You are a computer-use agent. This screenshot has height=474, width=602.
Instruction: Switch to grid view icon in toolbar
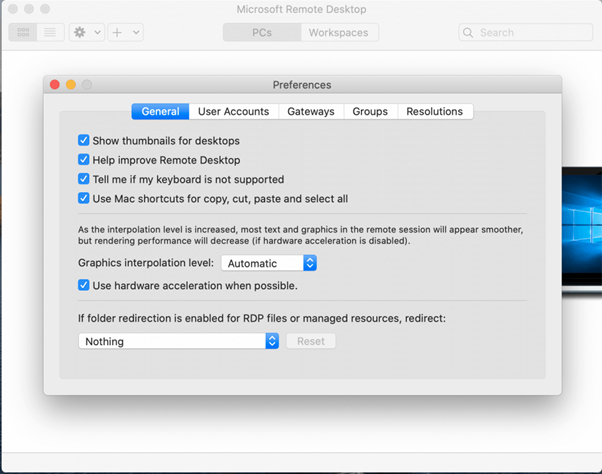click(23, 32)
